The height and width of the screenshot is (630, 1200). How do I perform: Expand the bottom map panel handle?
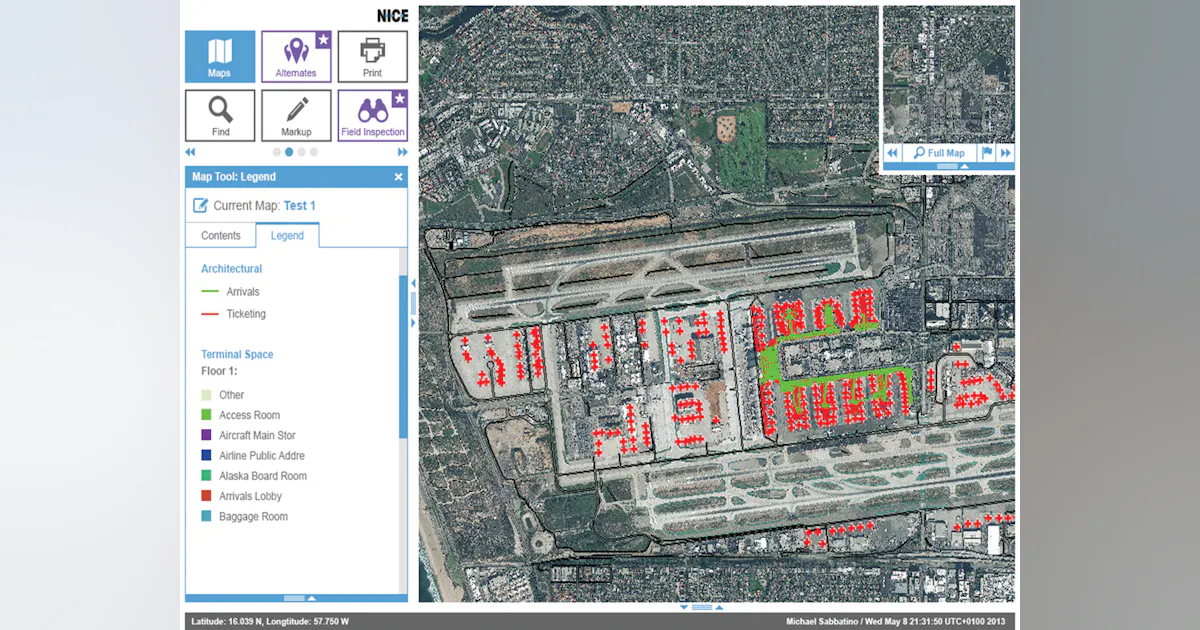coord(702,607)
